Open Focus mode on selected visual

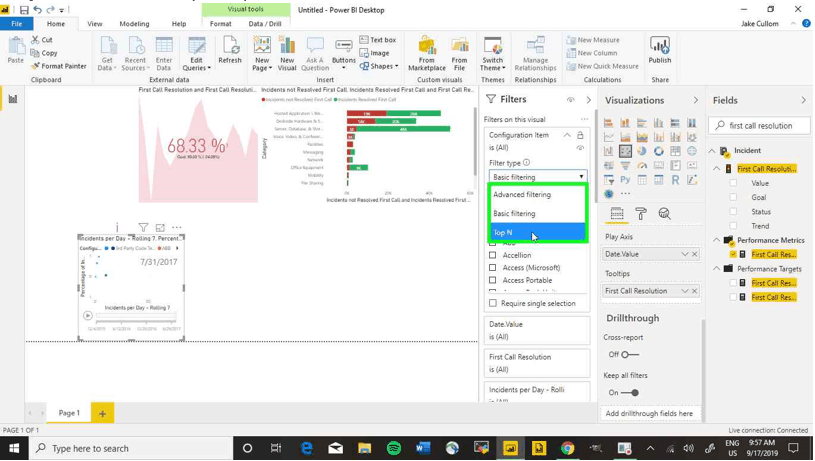click(x=160, y=228)
